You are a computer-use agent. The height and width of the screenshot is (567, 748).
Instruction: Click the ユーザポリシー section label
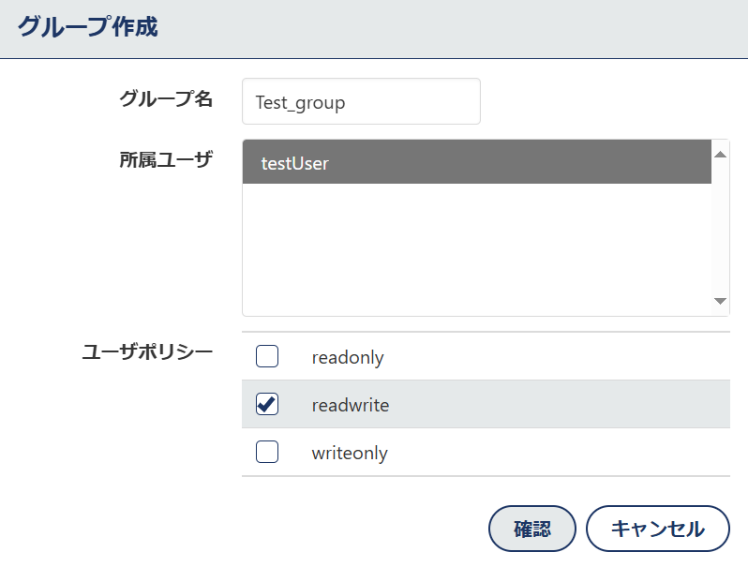pyautogui.click(x=147, y=352)
